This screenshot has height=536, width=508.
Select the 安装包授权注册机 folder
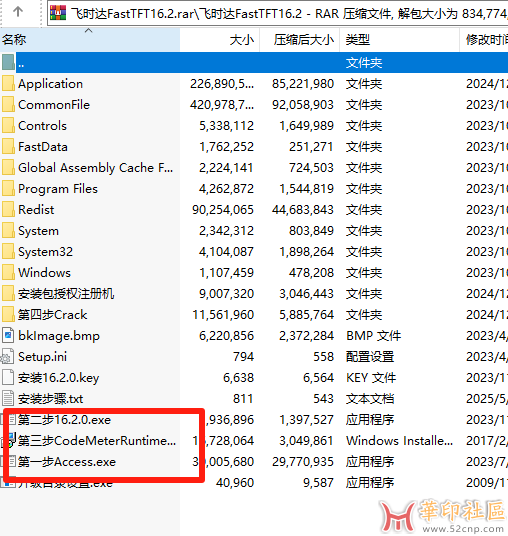point(254,294)
